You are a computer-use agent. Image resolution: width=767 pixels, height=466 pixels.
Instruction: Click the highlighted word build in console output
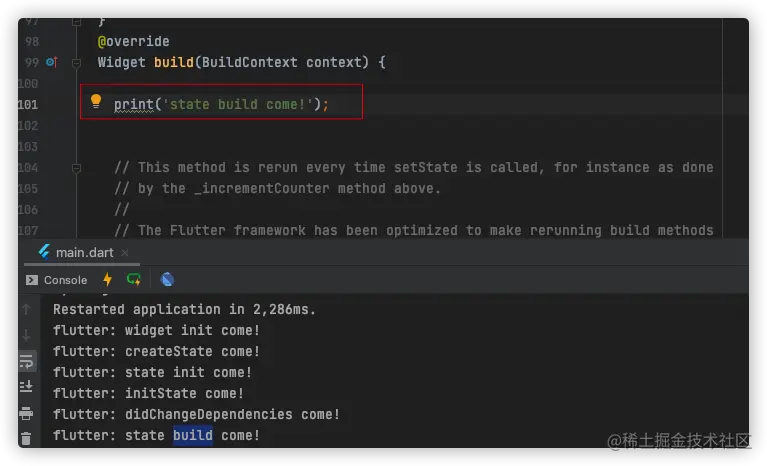coord(192,435)
